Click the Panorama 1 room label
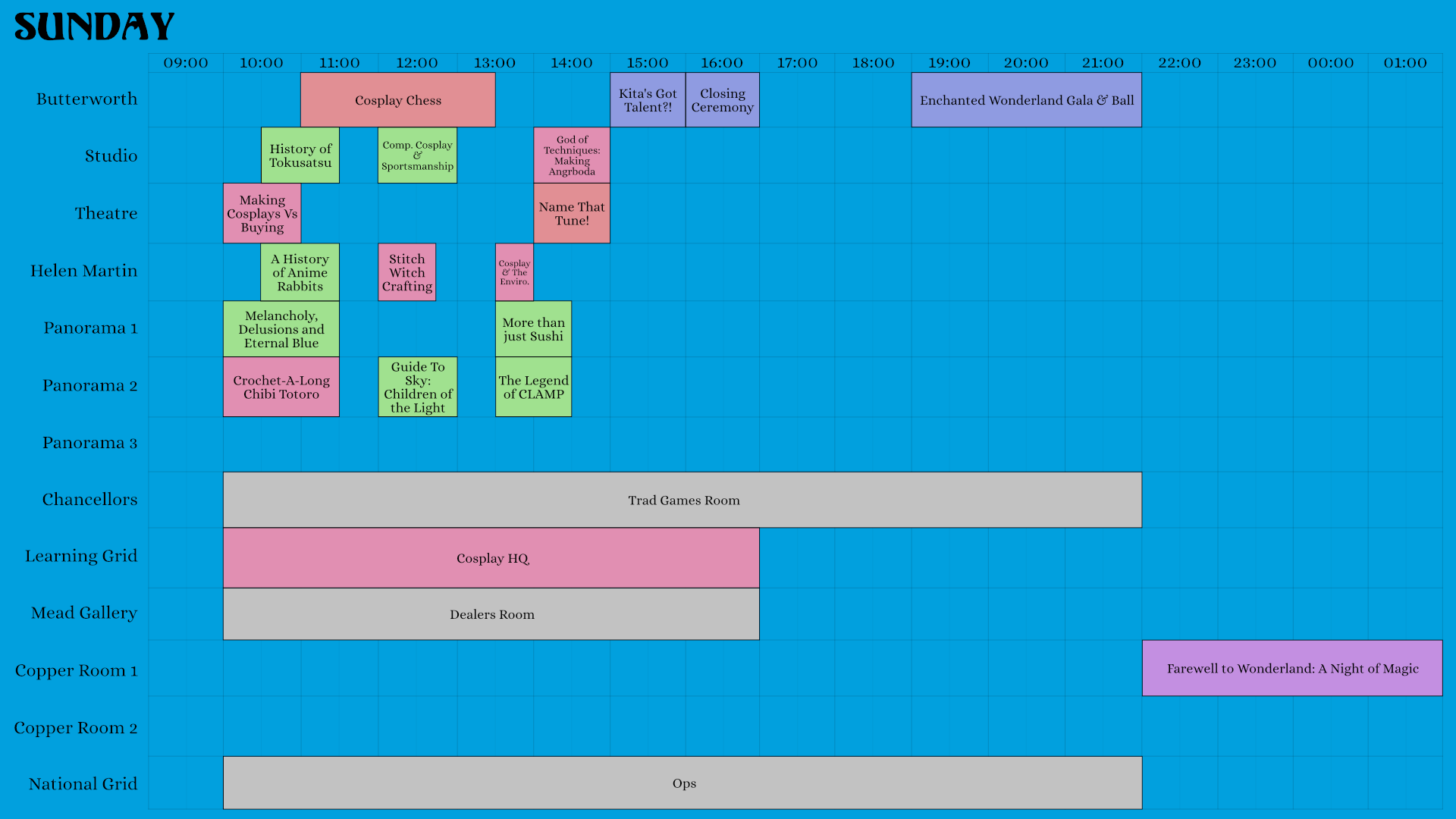The image size is (1456, 819). click(x=90, y=328)
